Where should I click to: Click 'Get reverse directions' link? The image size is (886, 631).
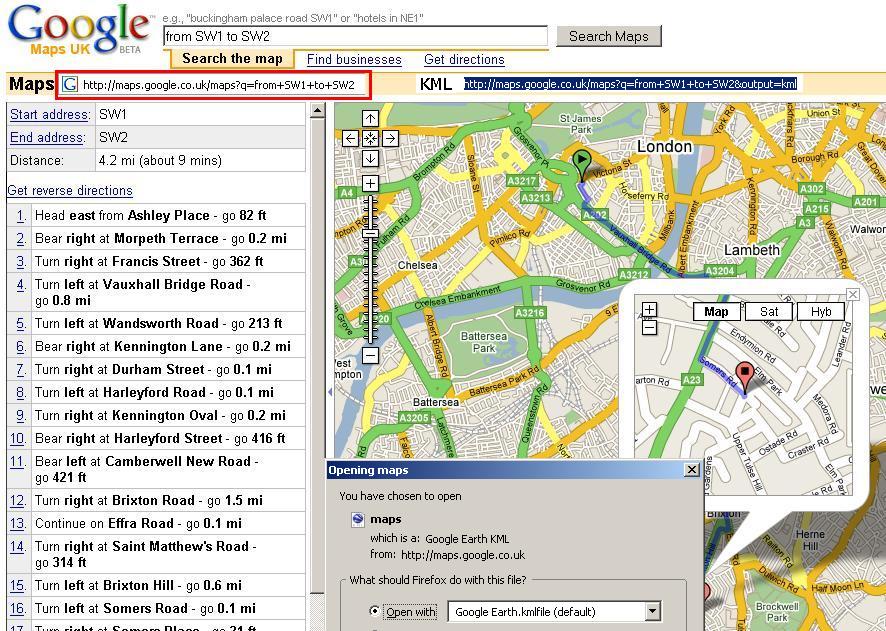(x=70, y=190)
